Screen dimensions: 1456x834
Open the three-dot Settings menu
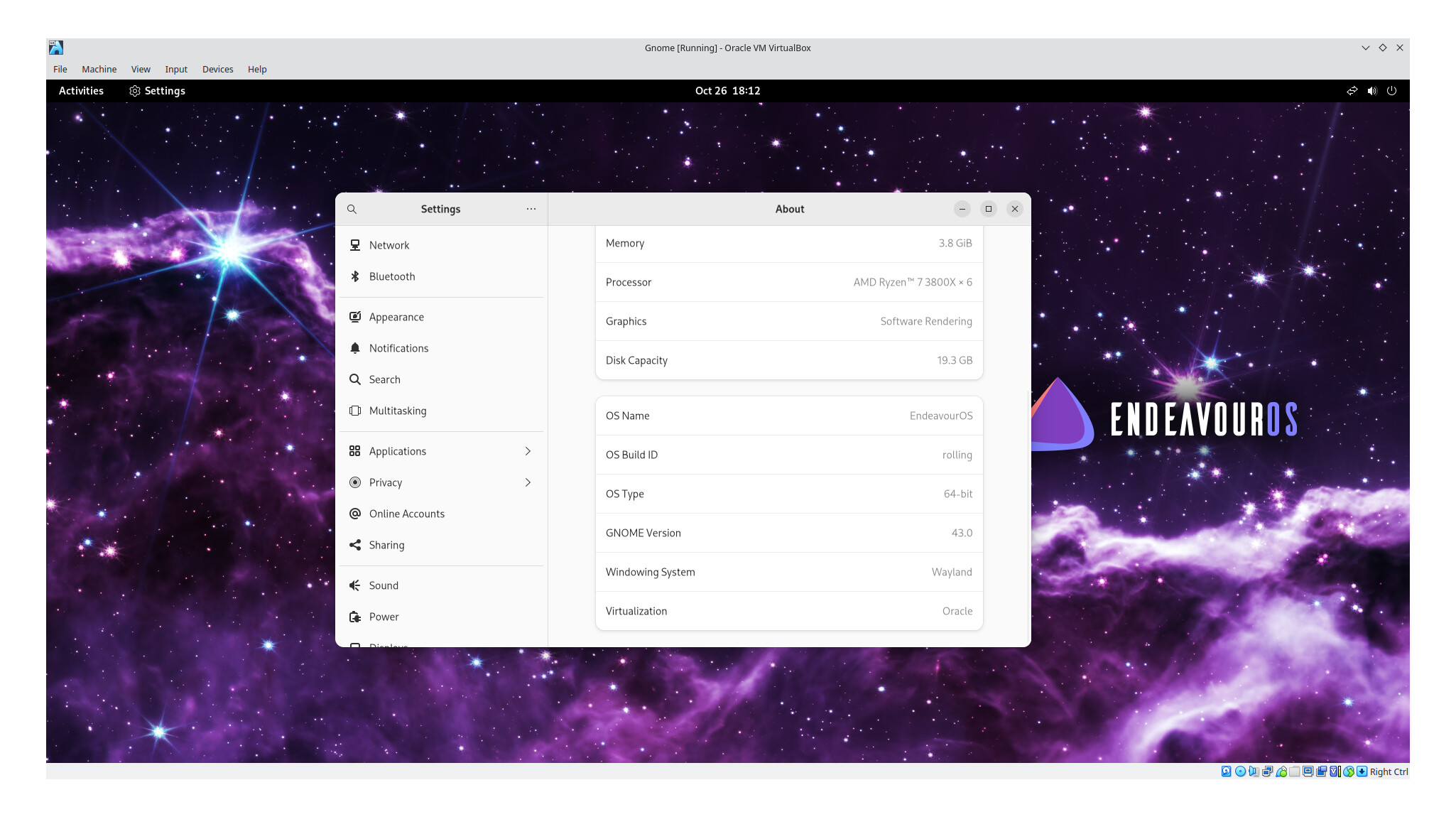point(531,209)
